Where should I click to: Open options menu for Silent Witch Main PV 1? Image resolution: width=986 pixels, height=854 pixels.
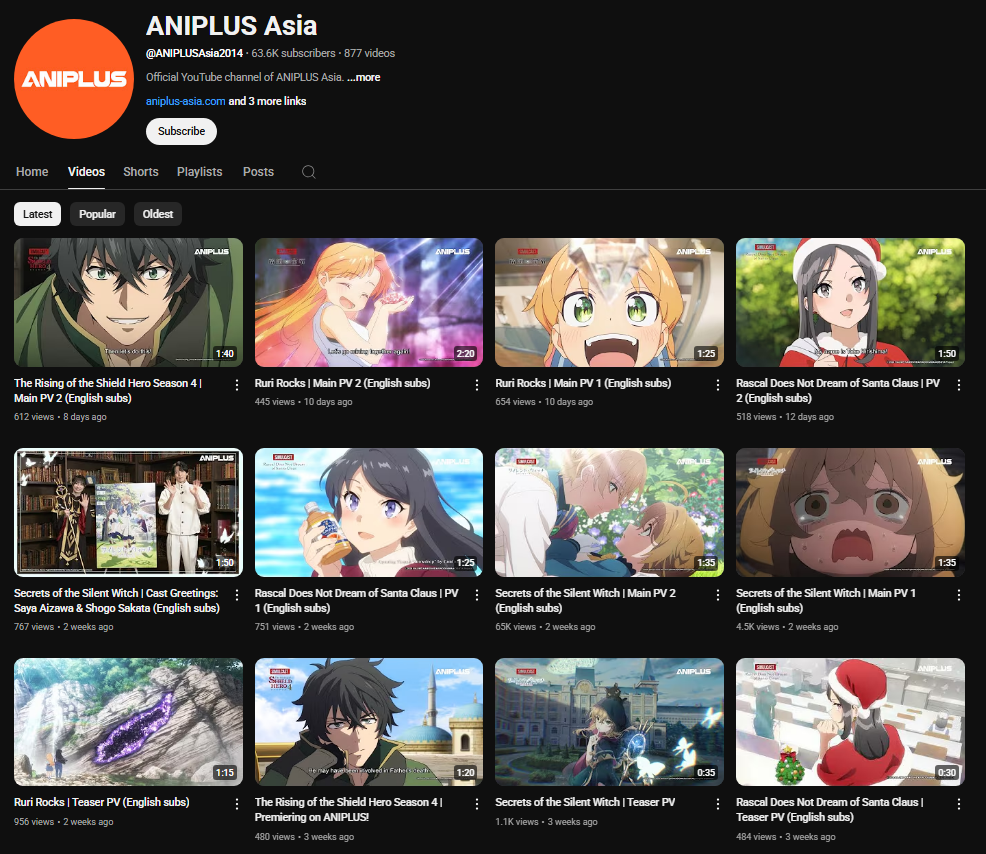(x=958, y=595)
